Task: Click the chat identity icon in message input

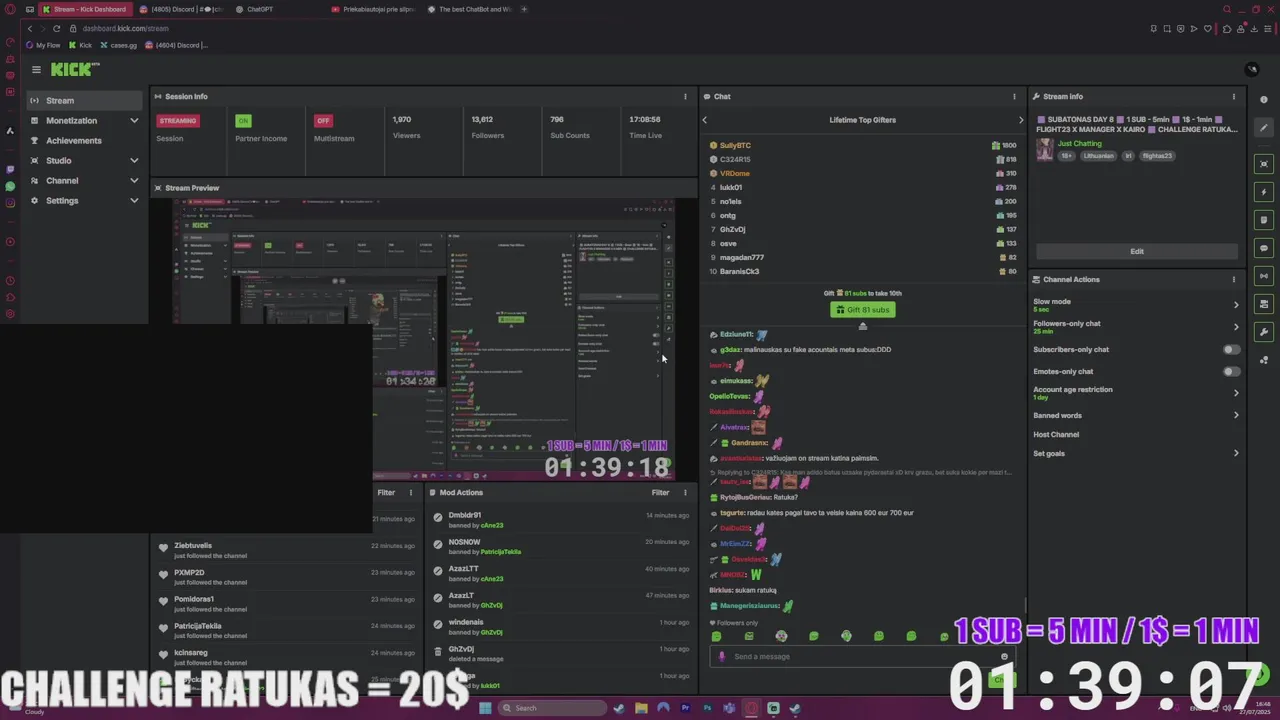Action: point(722,657)
